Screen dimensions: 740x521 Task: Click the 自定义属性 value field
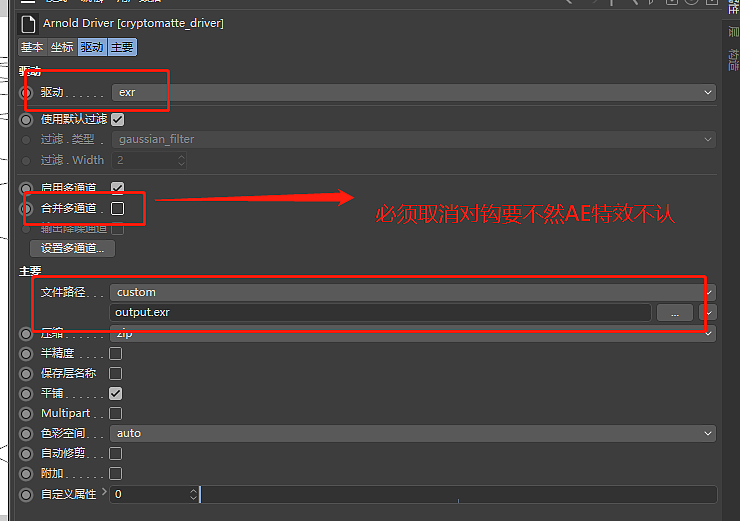(149, 495)
